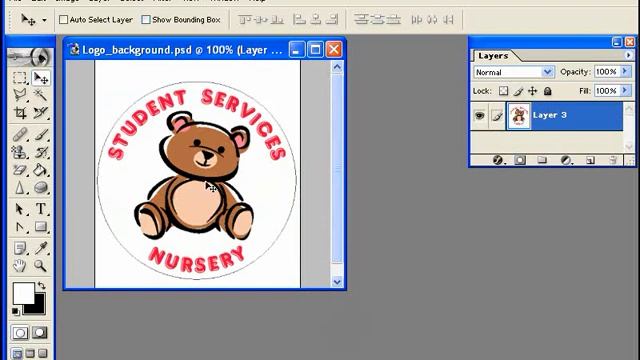The image size is (640, 360).
Task: Click the Distribute Top Edges icon
Action: click(361, 19)
